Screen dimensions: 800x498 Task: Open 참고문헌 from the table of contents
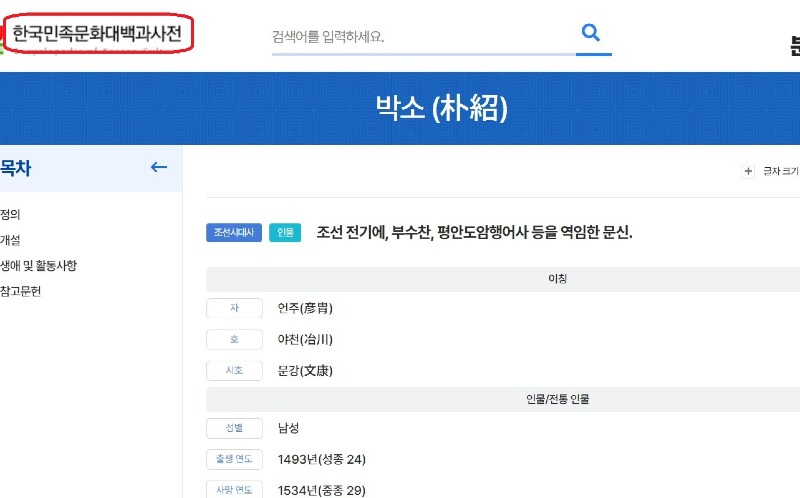20,292
